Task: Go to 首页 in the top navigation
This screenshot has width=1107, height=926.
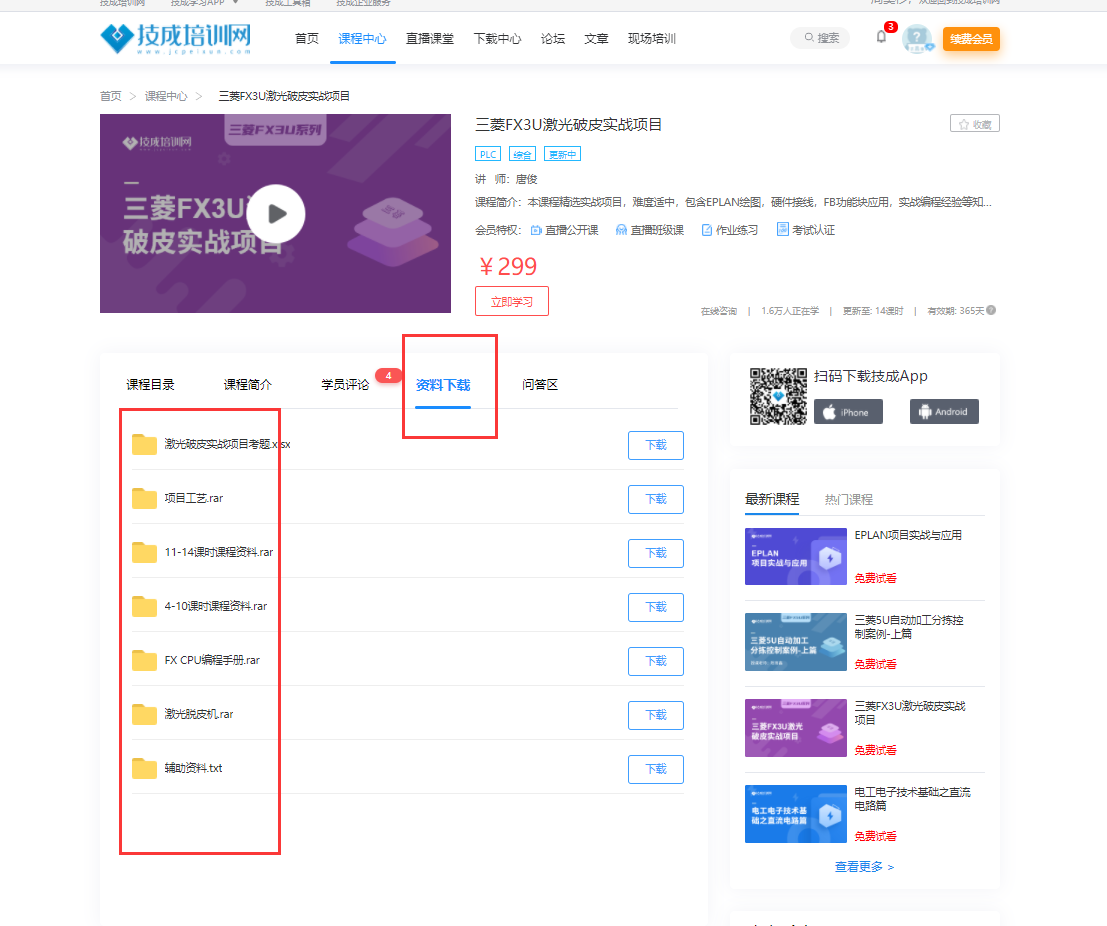Action: click(x=306, y=39)
